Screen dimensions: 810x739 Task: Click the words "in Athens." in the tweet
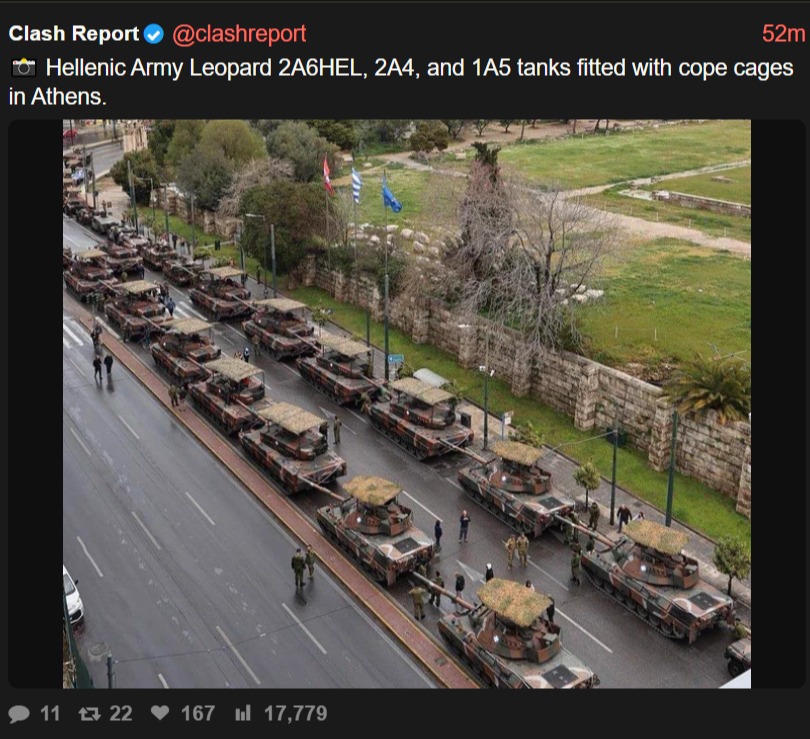click(x=57, y=97)
